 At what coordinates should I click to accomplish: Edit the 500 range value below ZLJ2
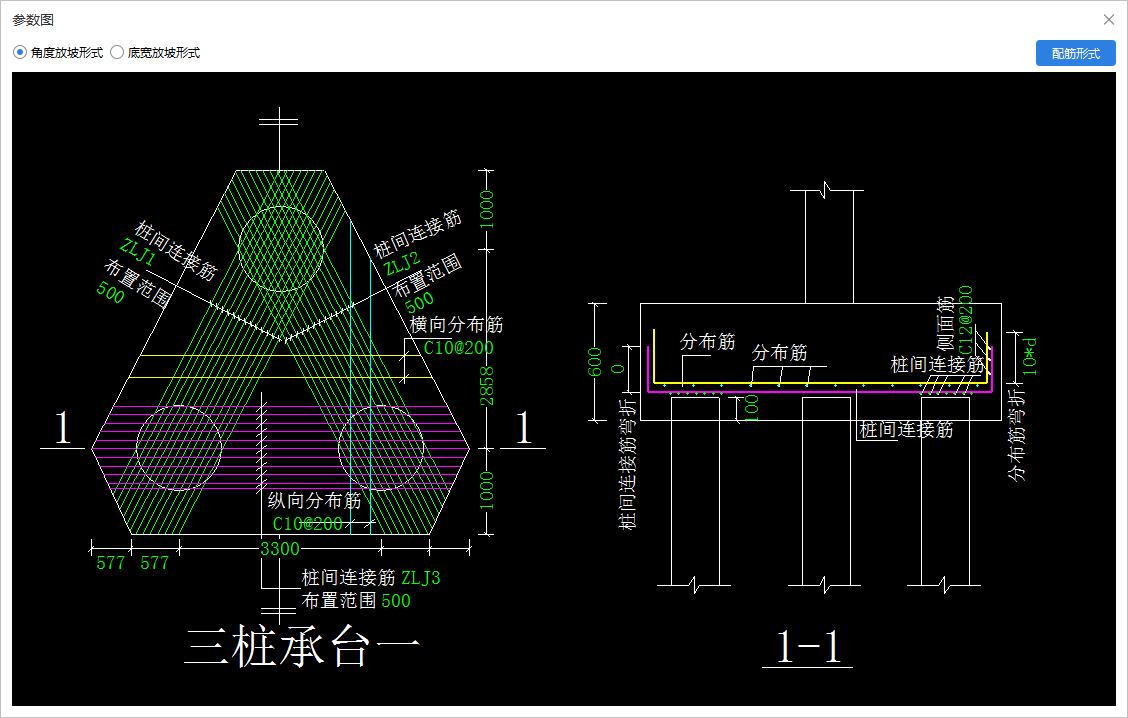419,301
